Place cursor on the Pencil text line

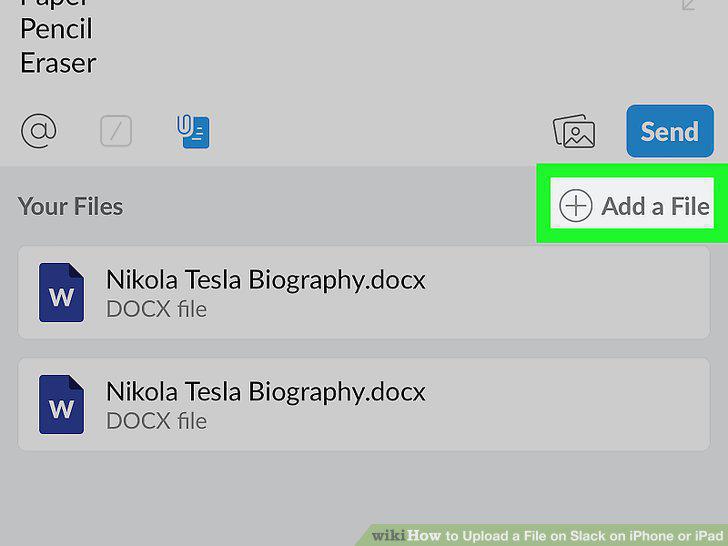(57, 29)
